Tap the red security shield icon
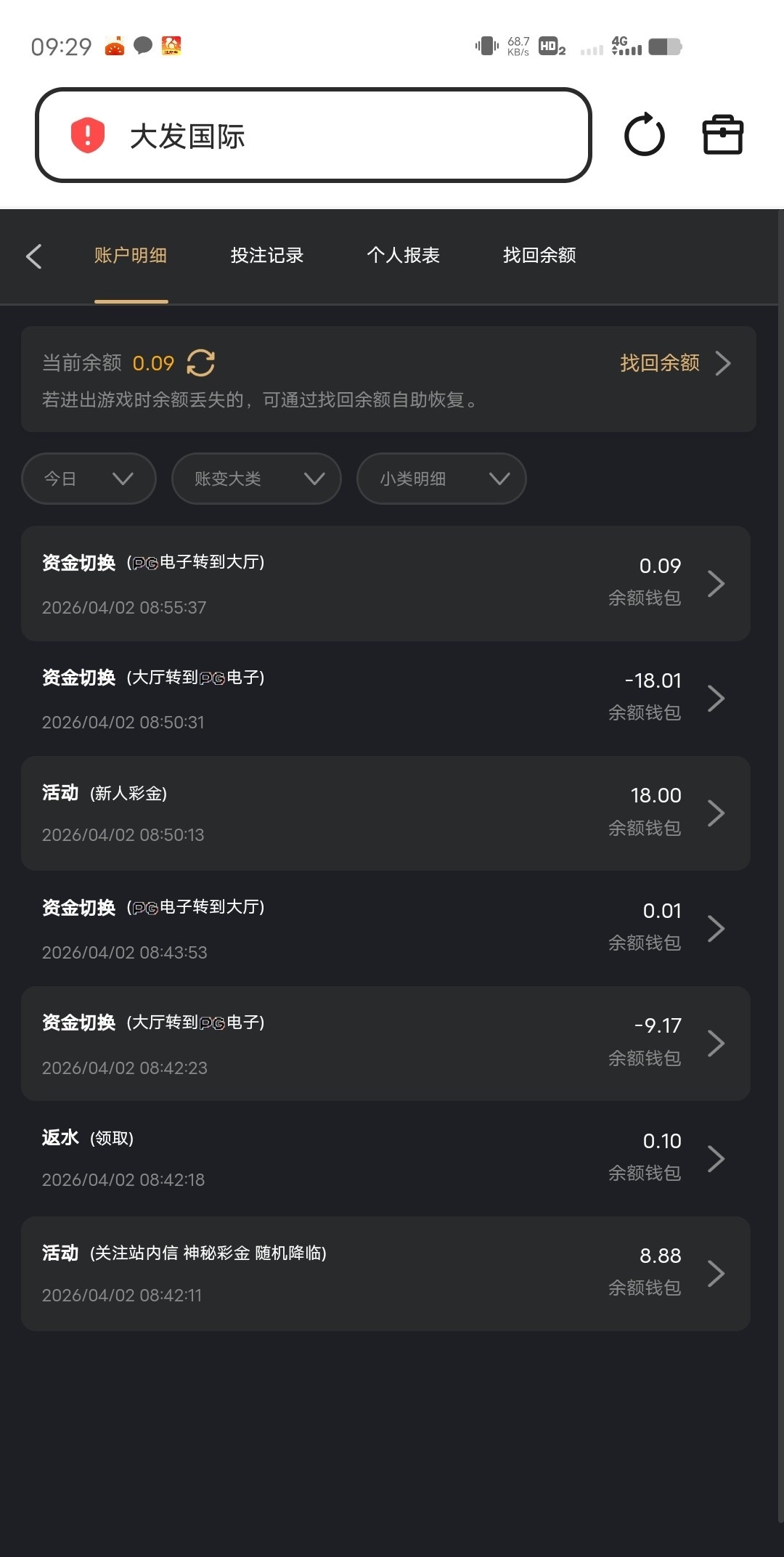This screenshot has height=1557, width=784. (x=88, y=135)
